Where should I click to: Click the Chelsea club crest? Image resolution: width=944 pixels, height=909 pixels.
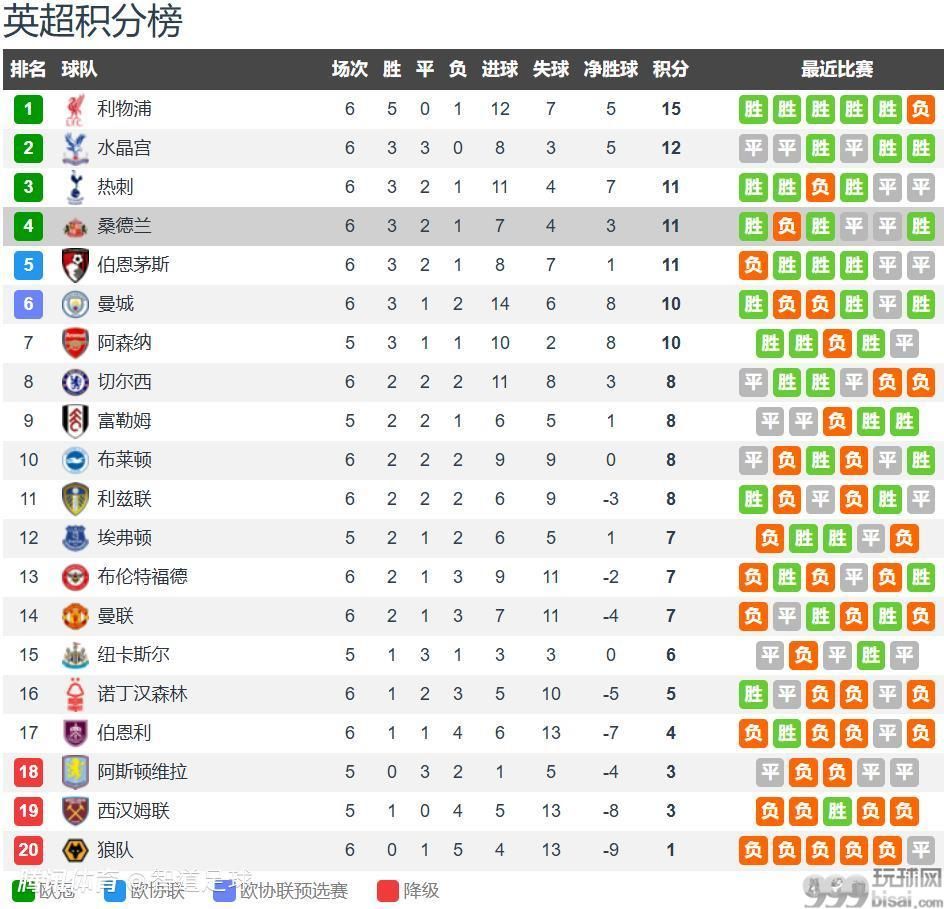tap(75, 382)
